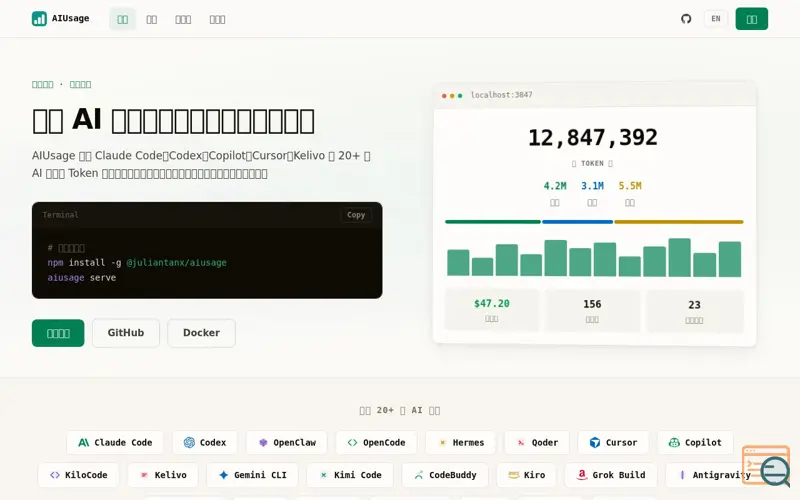
Task: Click the Gemini CLI sparkle icon
Action: click(x=223, y=475)
